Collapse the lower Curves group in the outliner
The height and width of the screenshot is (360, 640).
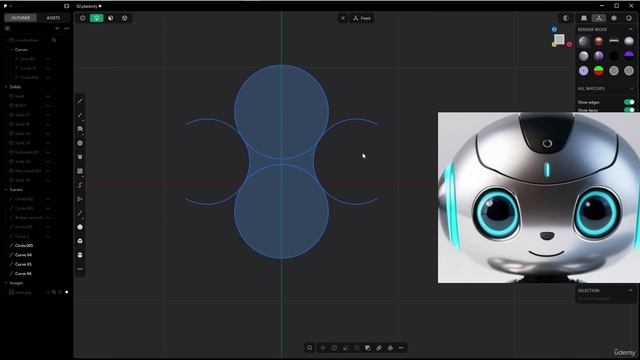click(6, 190)
